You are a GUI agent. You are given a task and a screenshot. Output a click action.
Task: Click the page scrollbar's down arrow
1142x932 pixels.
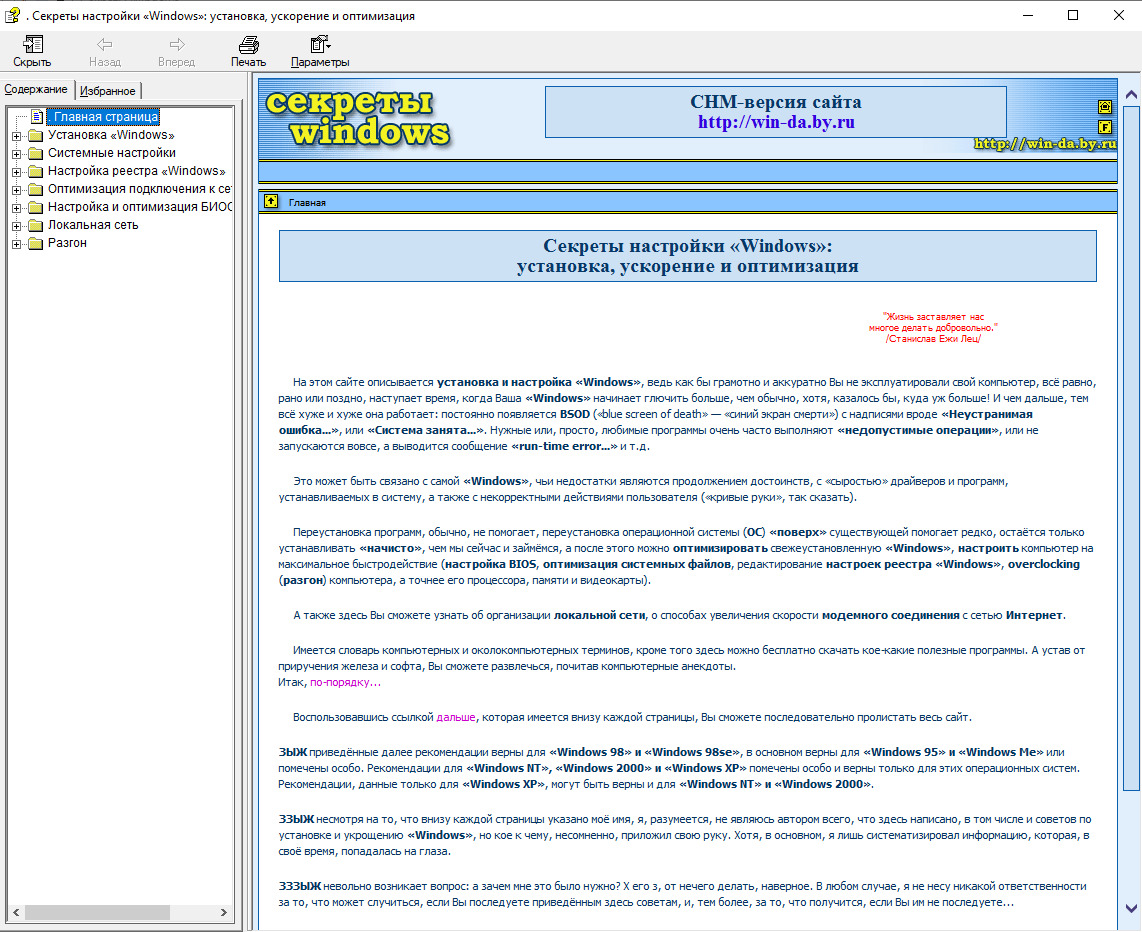click(x=1131, y=908)
